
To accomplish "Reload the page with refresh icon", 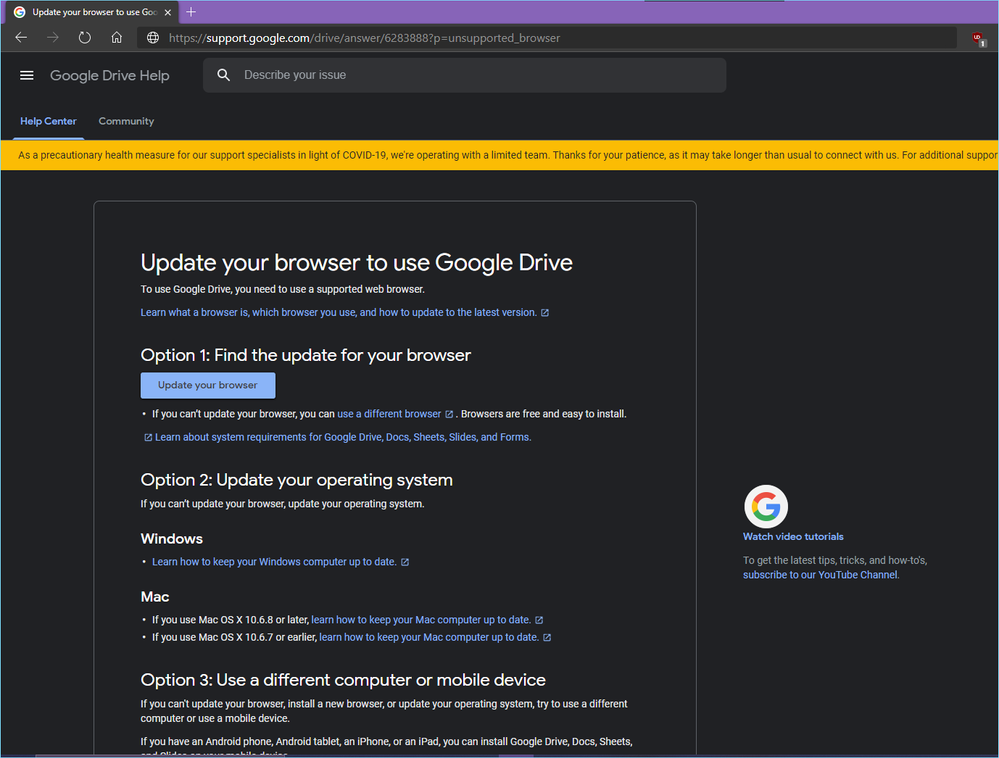I will point(85,38).
